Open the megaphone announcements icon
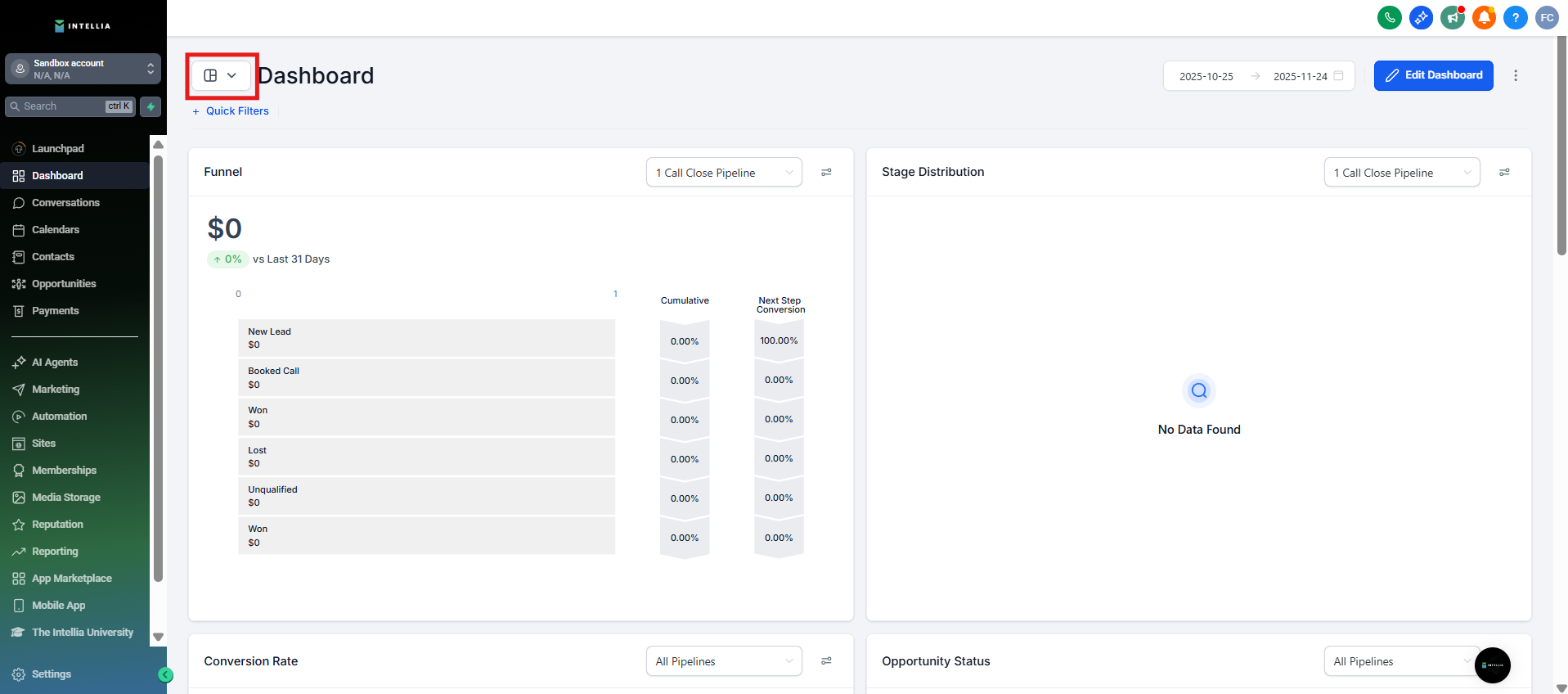The width and height of the screenshot is (1568, 694). 1452,17
